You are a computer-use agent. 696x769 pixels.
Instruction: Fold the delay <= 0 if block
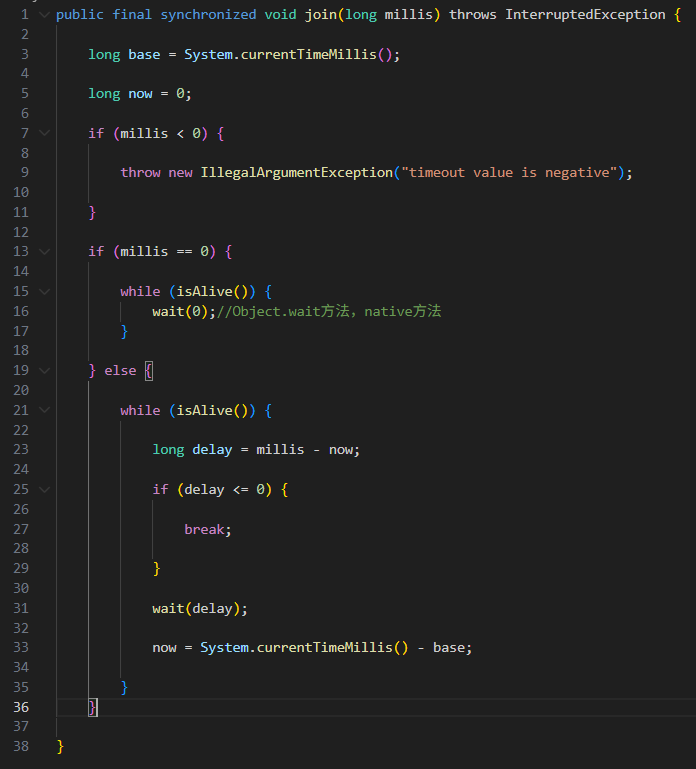(x=43, y=489)
